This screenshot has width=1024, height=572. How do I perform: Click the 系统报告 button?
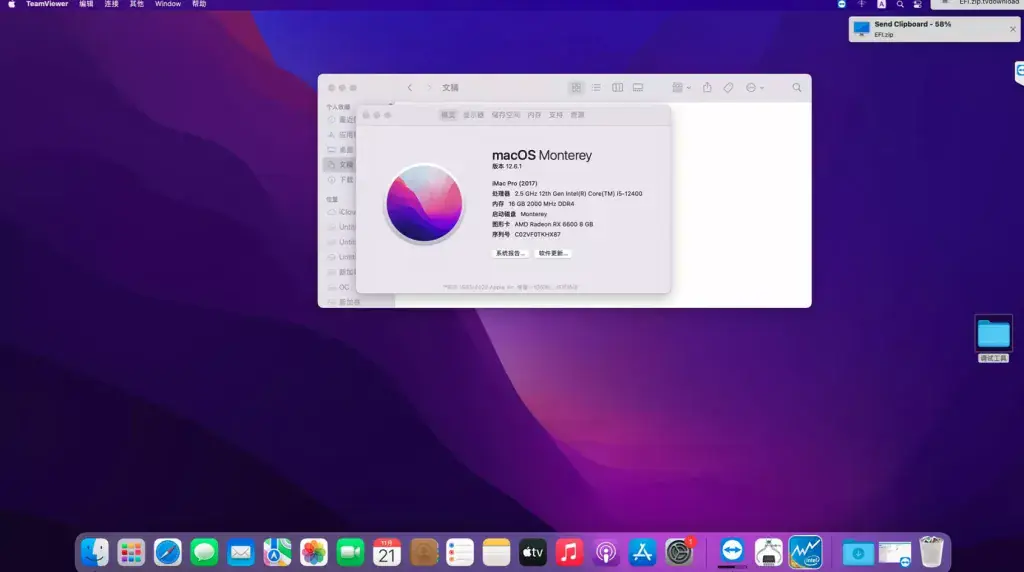(510, 253)
